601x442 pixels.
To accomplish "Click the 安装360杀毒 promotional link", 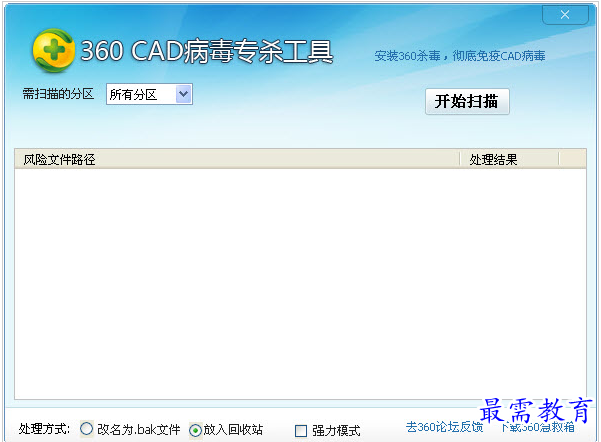I will 460,56.
